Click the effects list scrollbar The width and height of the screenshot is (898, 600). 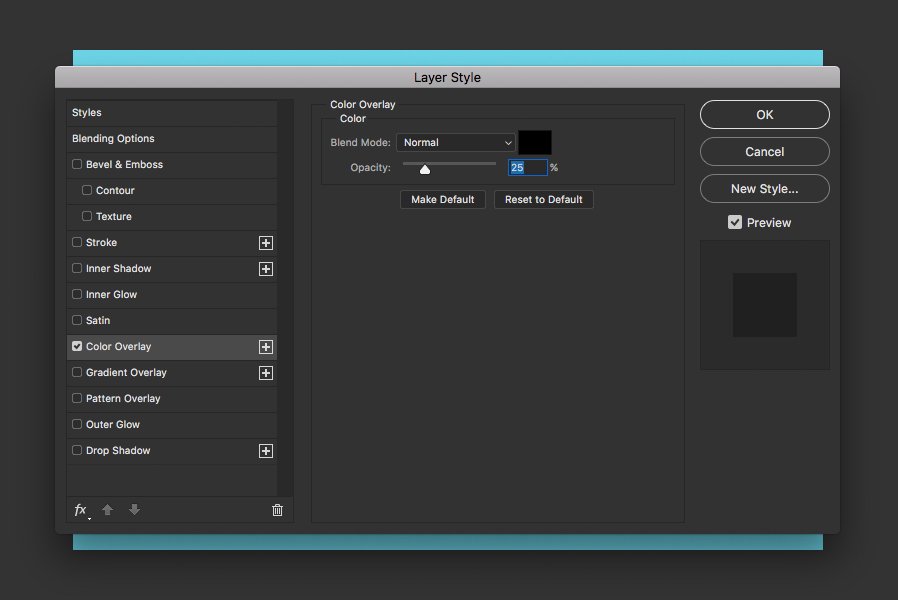tap(285, 298)
